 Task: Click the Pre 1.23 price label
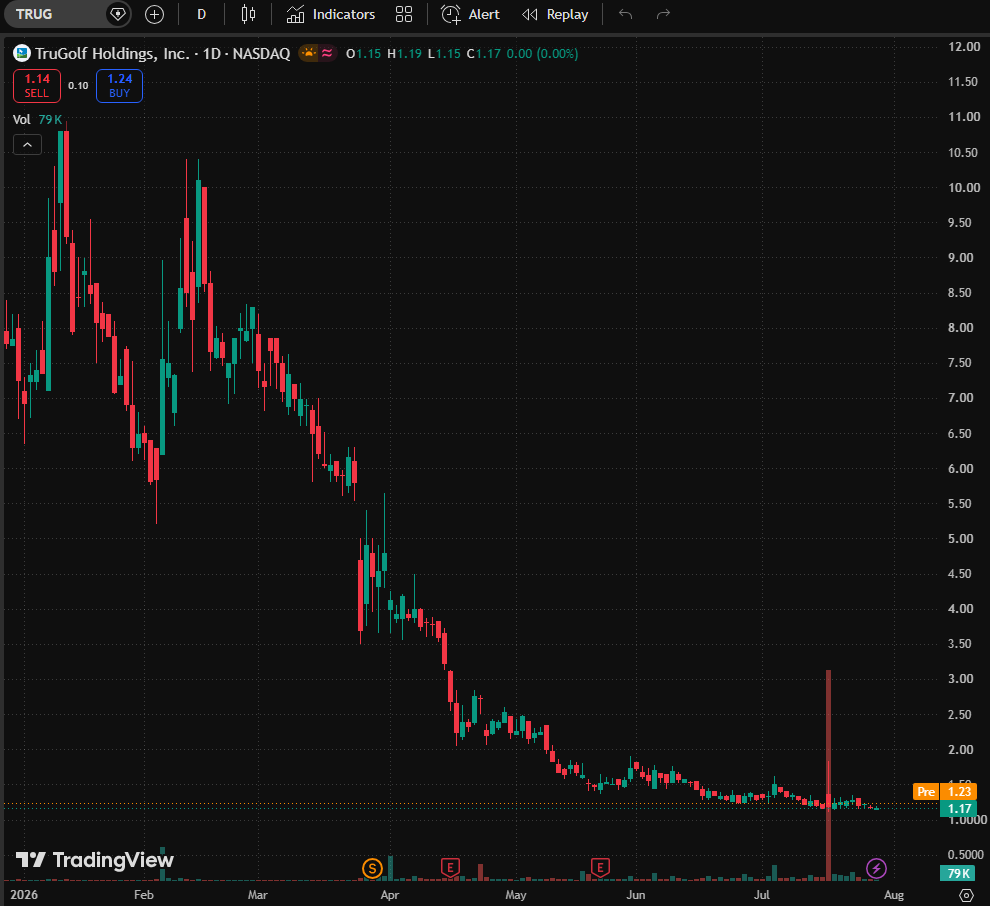tap(945, 792)
